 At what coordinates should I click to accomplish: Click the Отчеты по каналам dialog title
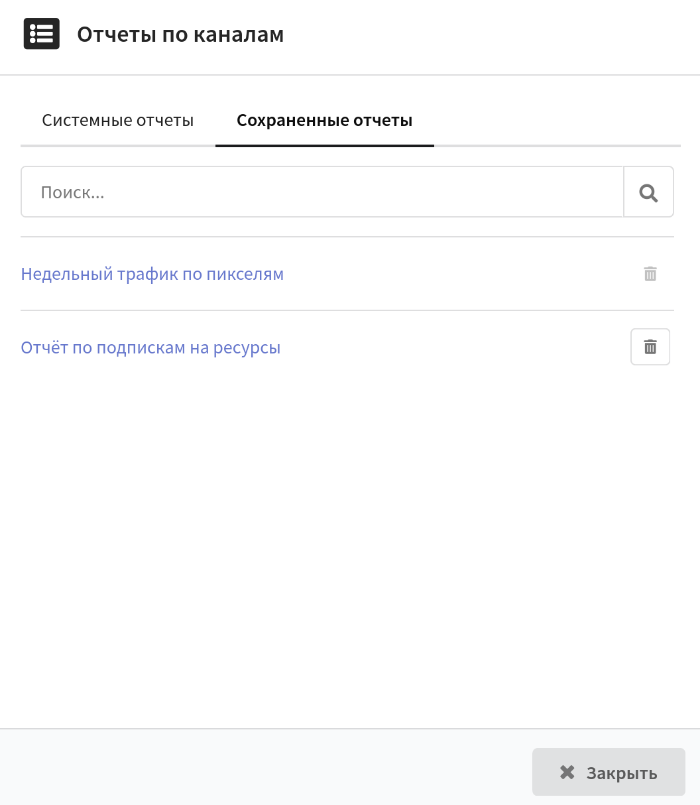click(180, 34)
